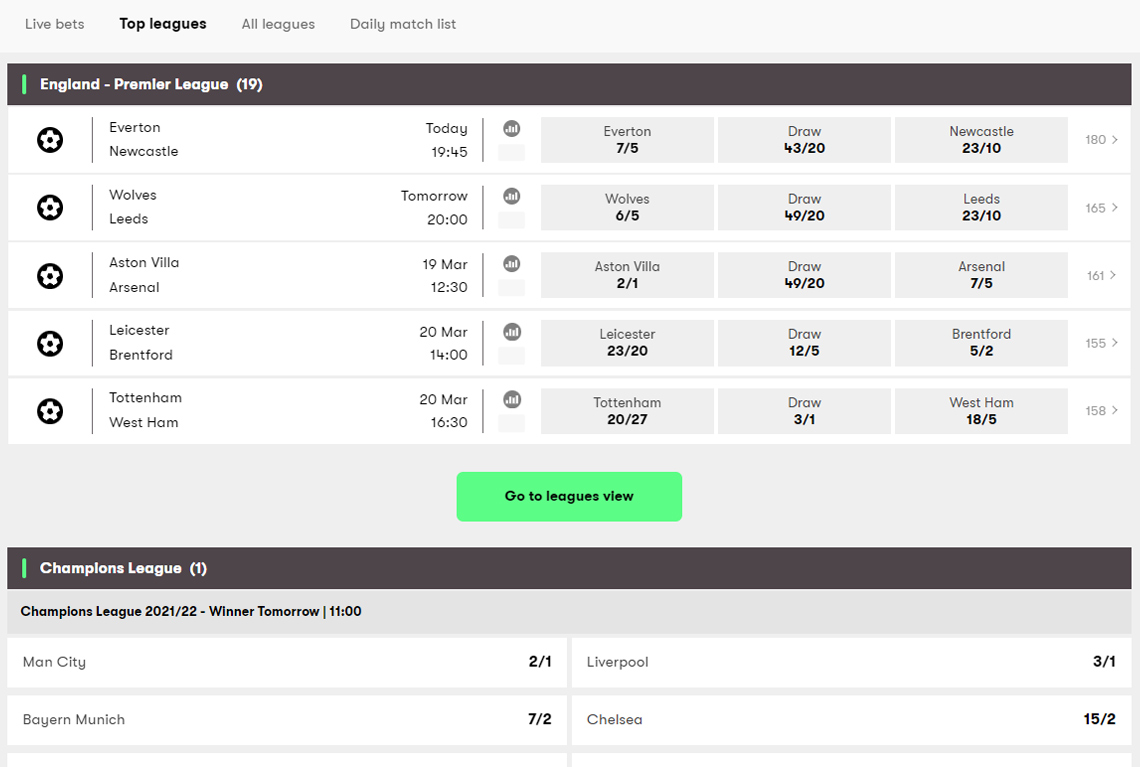The image size is (1140, 767).
Task: Open statistics icon for Leicester vs Brentford
Action: click(512, 332)
